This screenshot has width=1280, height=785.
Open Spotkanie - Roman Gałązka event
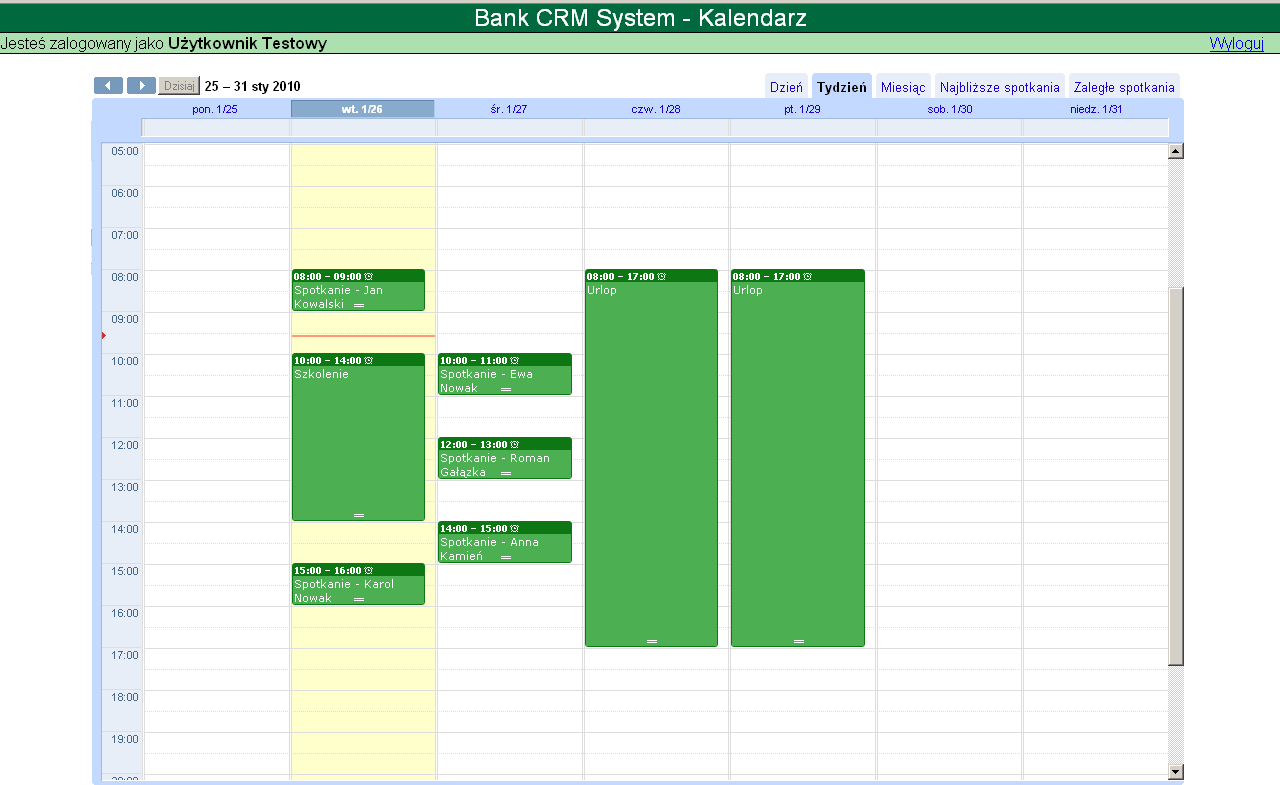[x=505, y=458]
